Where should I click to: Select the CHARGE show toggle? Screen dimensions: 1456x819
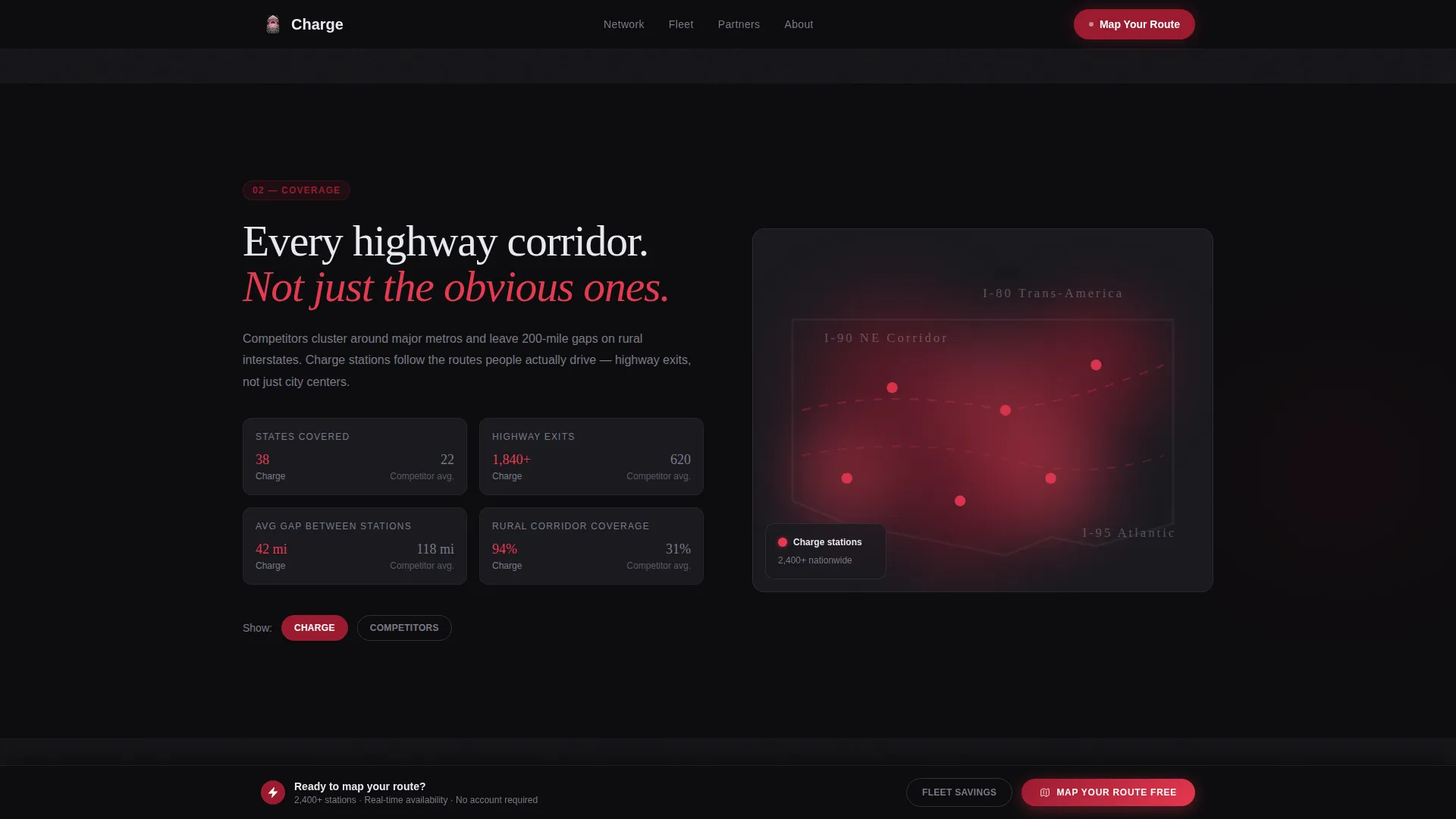pyautogui.click(x=315, y=628)
